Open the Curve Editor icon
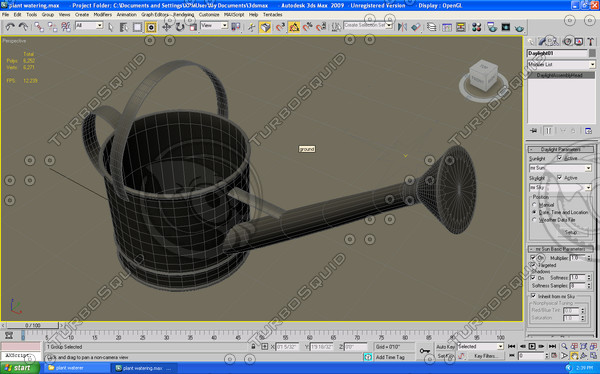This screenshot has width=600, height=374. [x=447, y=27]
